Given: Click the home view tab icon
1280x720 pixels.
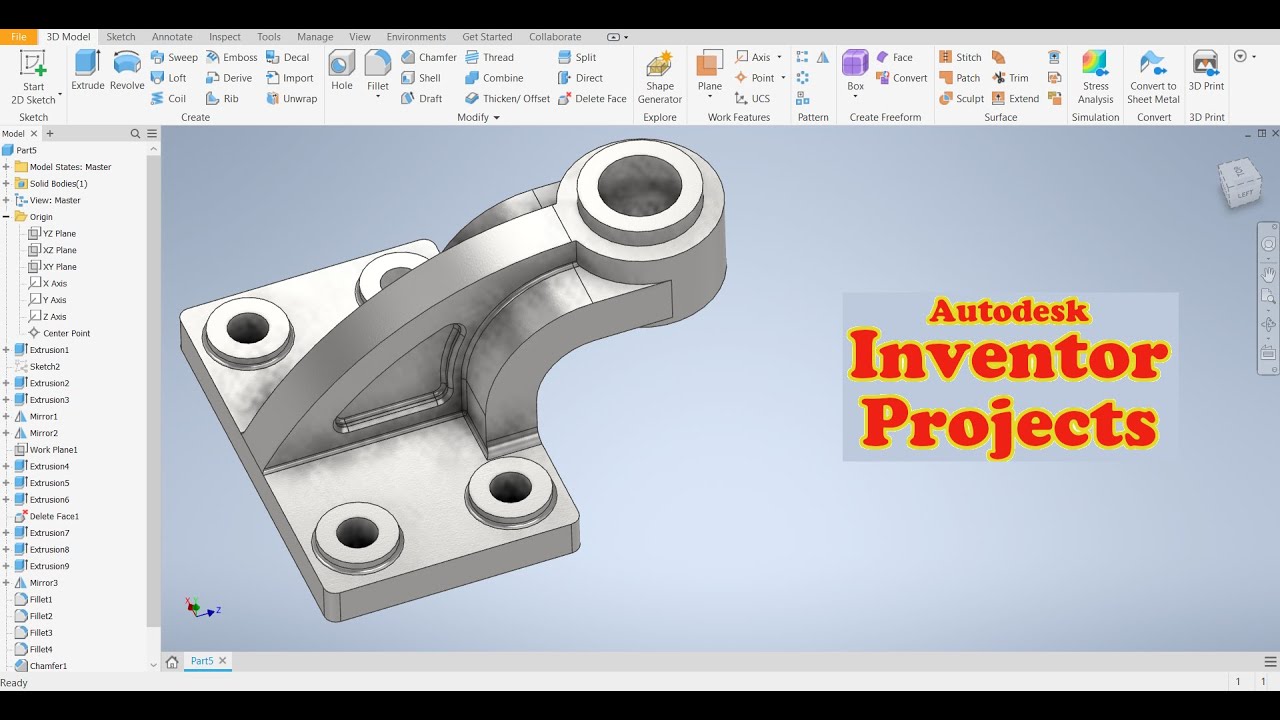Looking at the screenshot, I should [172, 661].
